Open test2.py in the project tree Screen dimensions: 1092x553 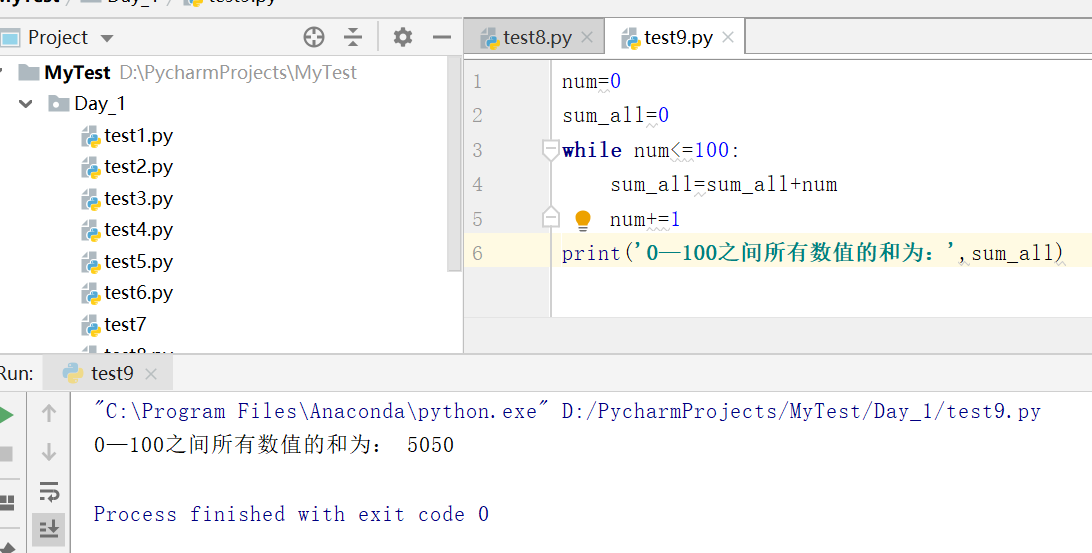138,167
